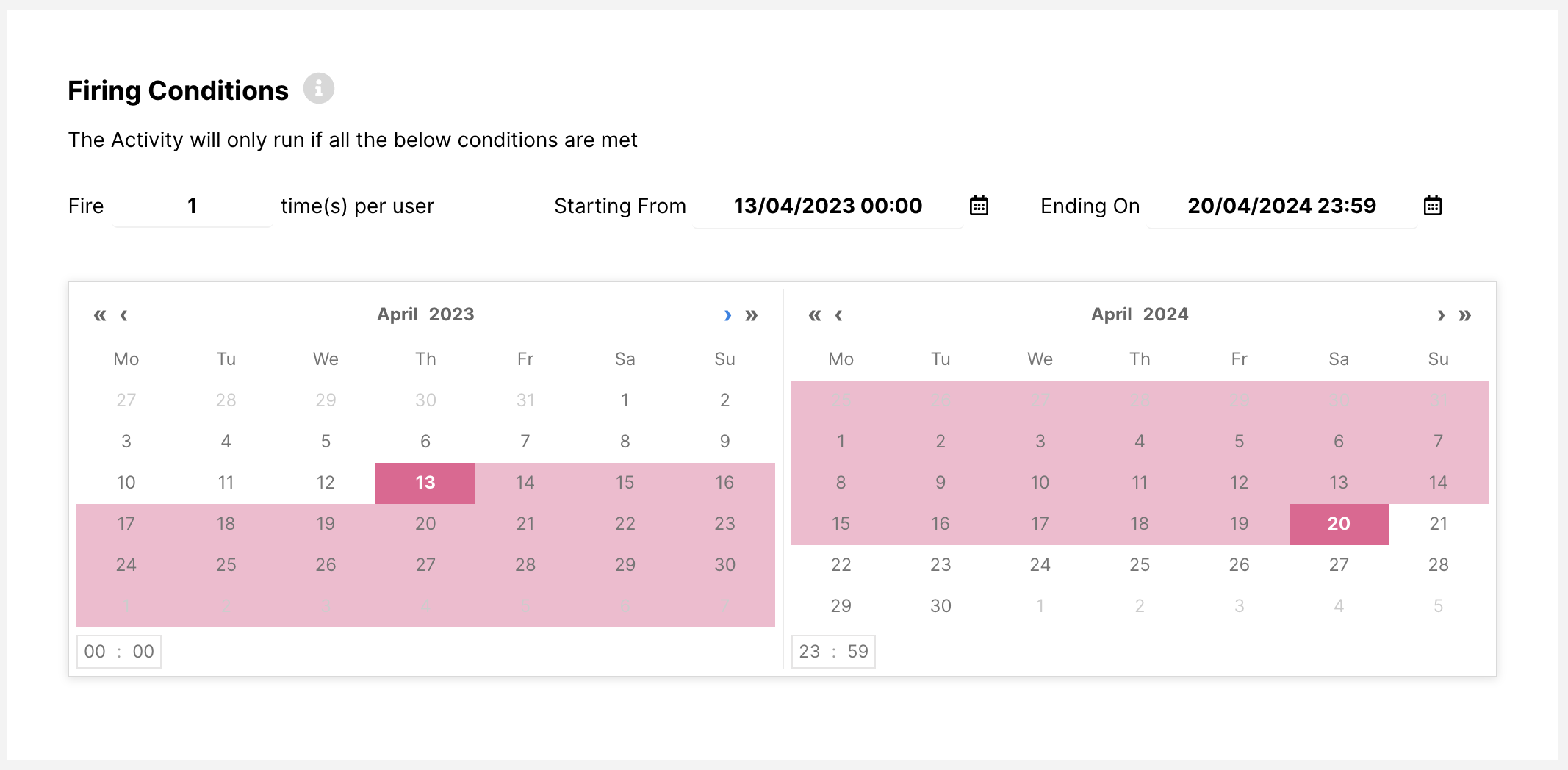Select April 20 in the 2024 calendar
Screen dimensions: 1568x770
(1339, 524)
